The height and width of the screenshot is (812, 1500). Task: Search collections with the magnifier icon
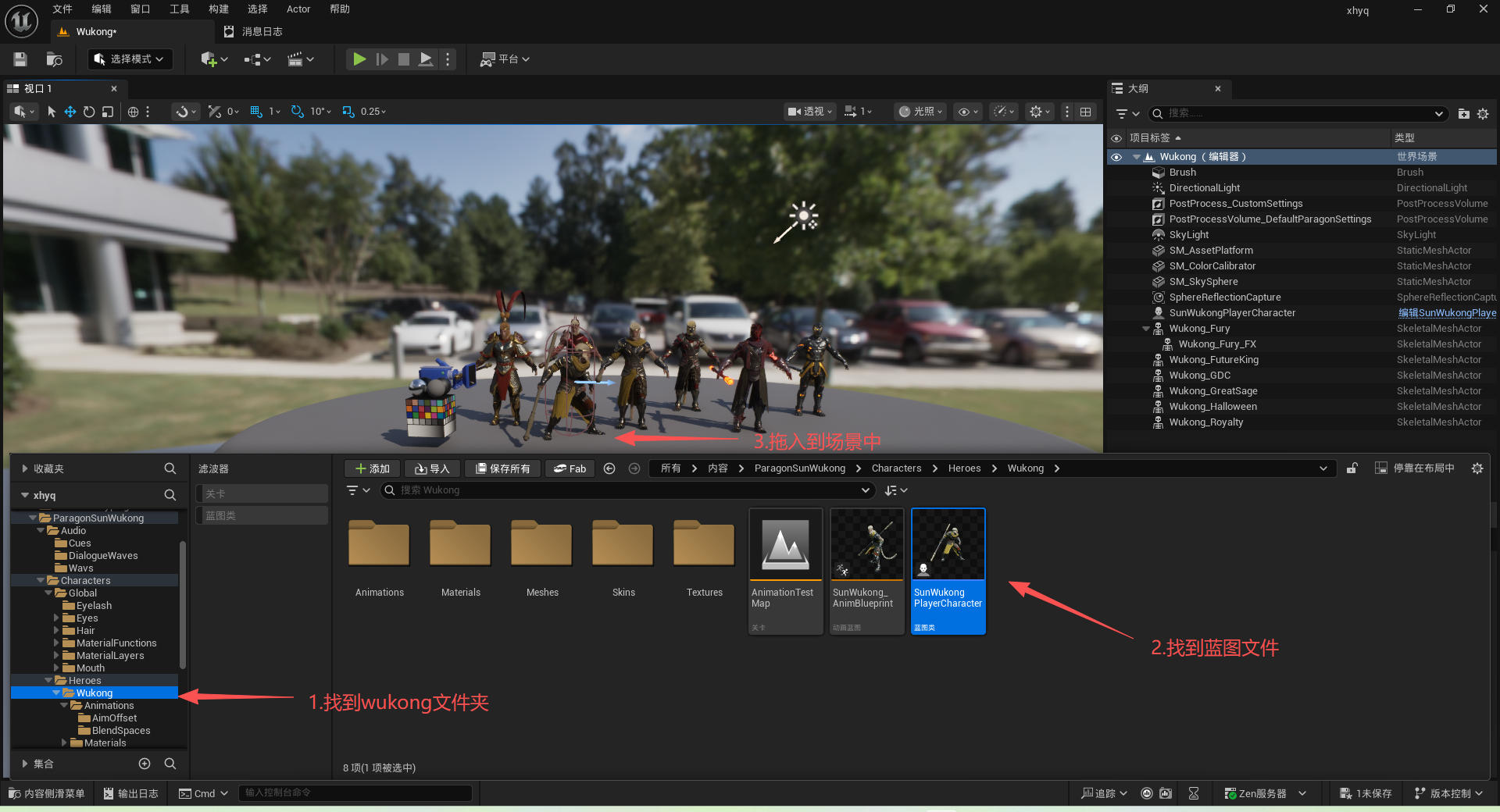(x=170, y=764)
